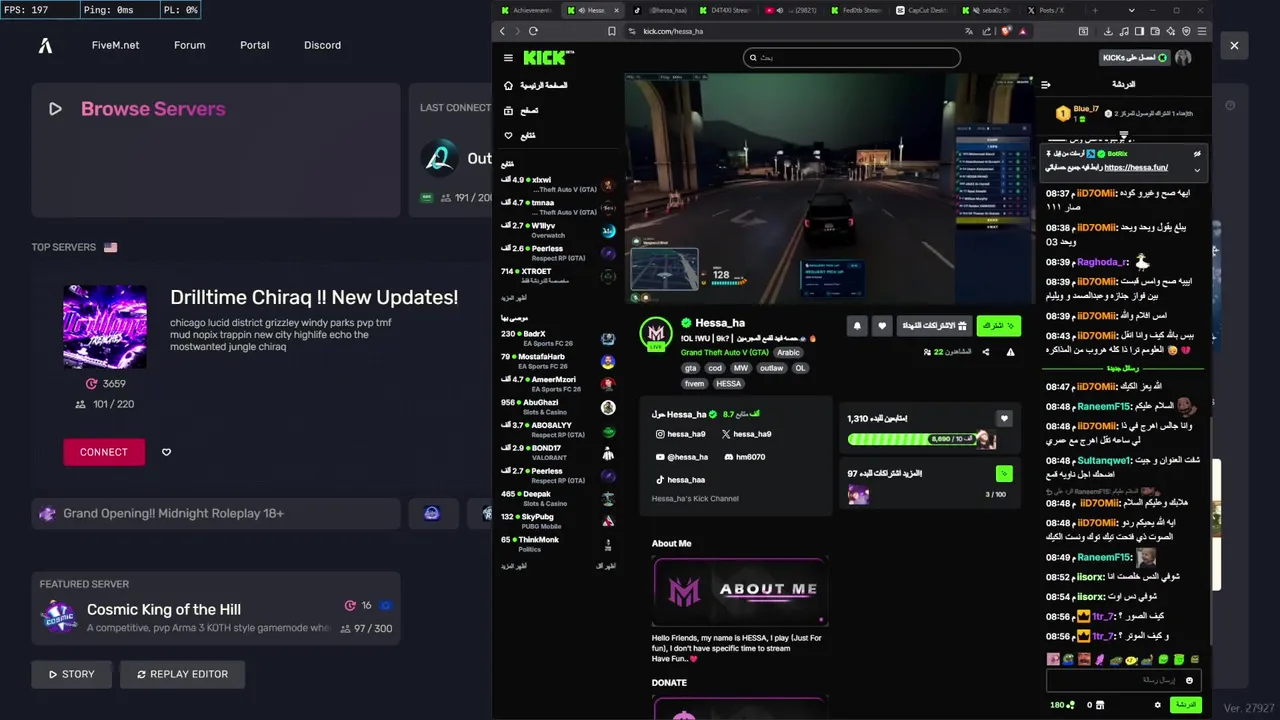The image size is (1280, 720).
Task: Open @hessa_ha YouTube link
Action: (x=681, y=457)
